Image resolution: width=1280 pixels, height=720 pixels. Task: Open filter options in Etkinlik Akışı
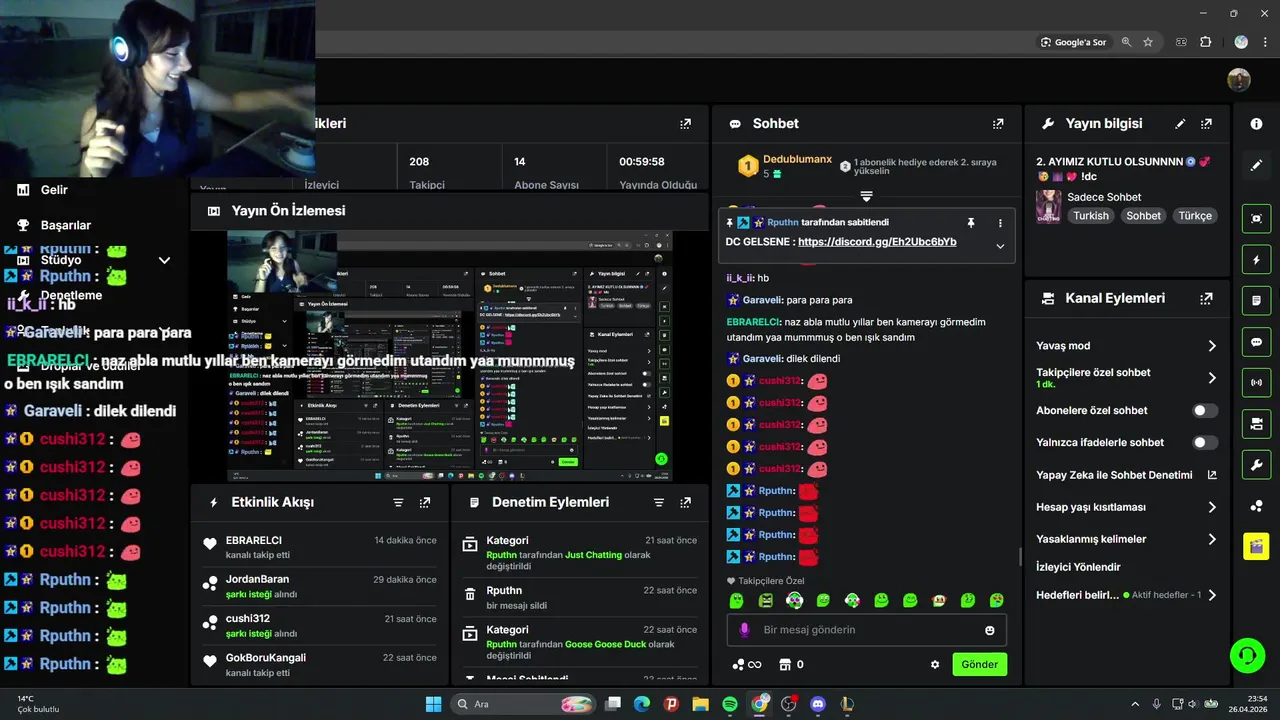(398, 502)
